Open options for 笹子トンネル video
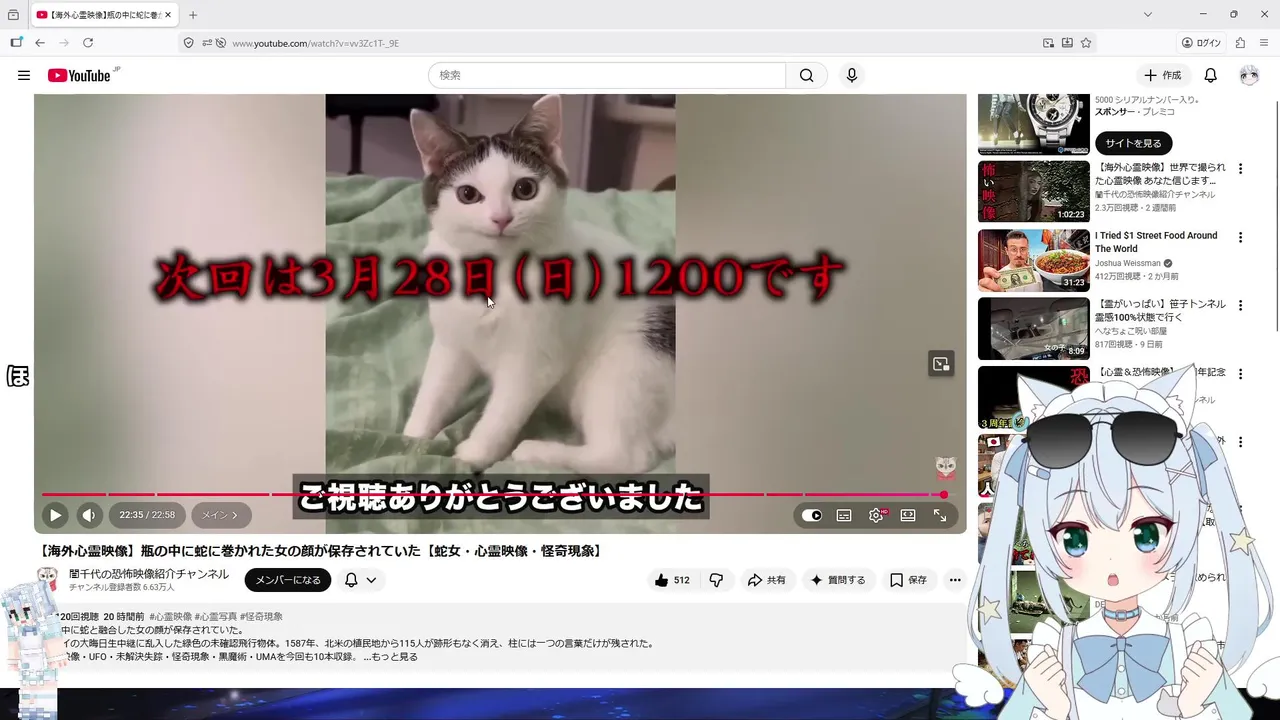The height and width of the screenshot is (720, 1280). [1240, 306]
